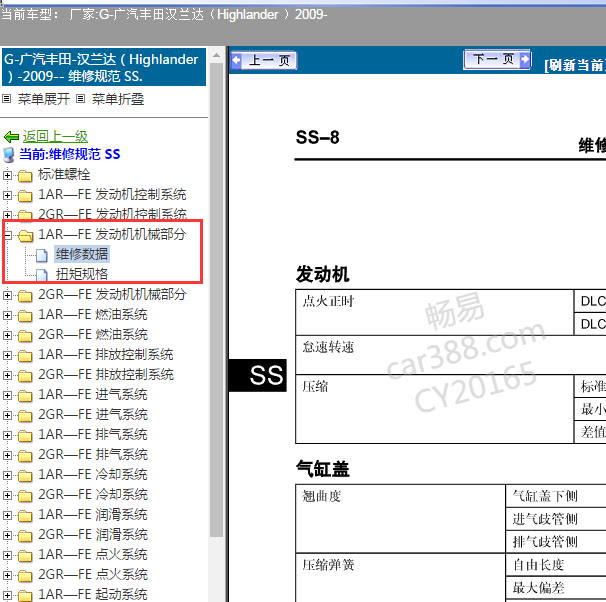Click the 自由长度 table cell
Image resolution: width=606 pixels, height=602 pixels.
(x=555, y=565)
